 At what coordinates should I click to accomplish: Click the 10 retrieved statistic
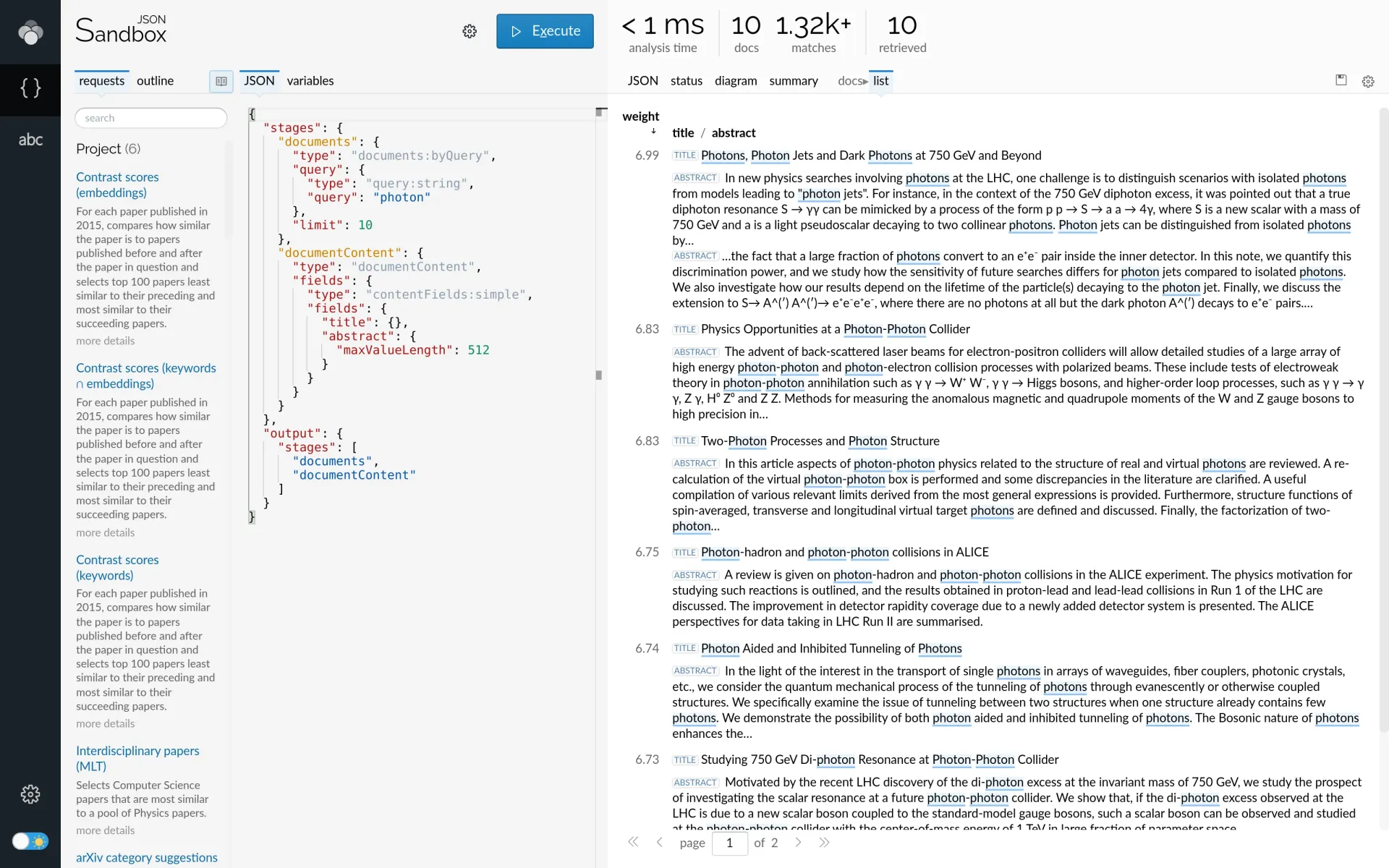tap(902, 33)
